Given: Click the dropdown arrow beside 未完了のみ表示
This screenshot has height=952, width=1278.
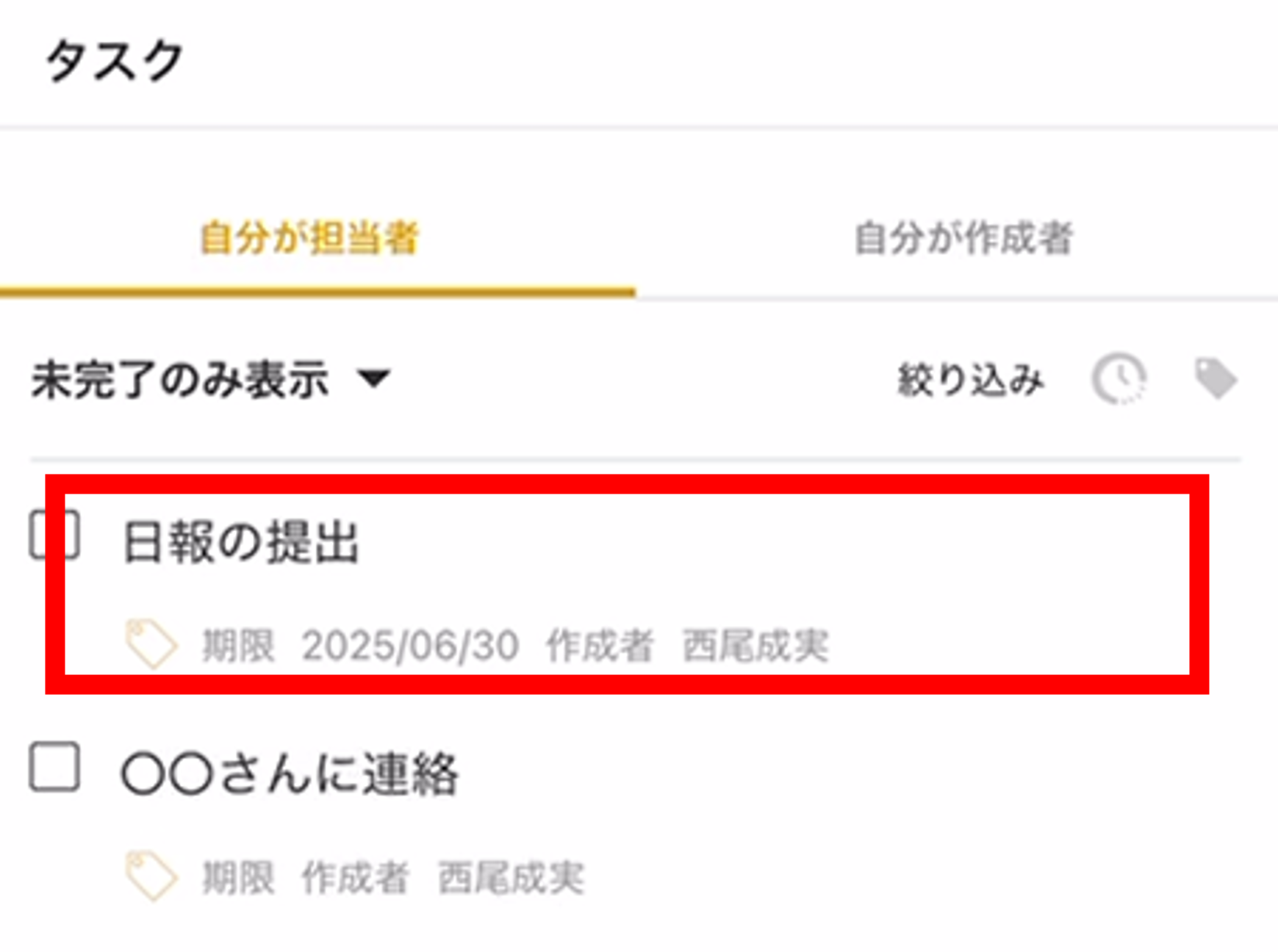Looking at the screenshot, I should click(x=374, y=379).
